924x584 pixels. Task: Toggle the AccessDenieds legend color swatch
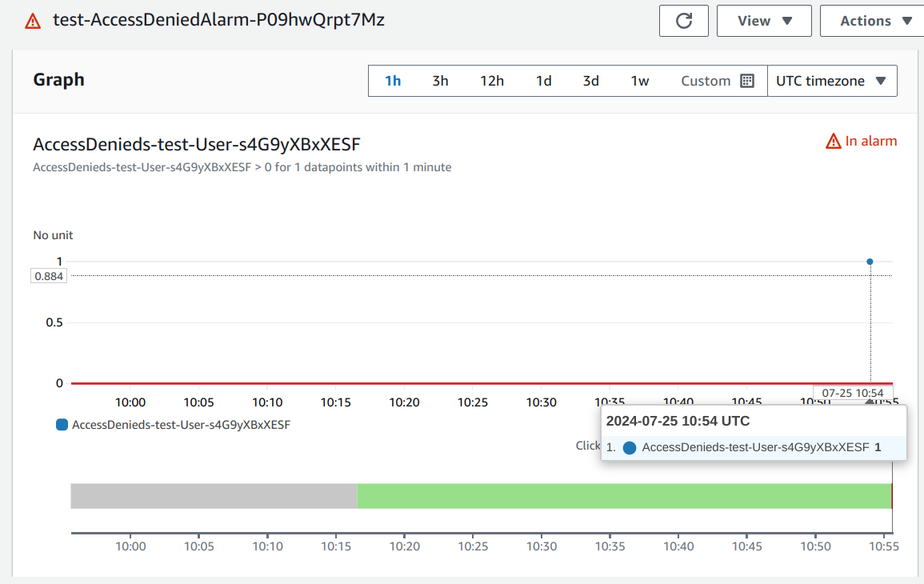pyautogui.click(x=62, y=425)
